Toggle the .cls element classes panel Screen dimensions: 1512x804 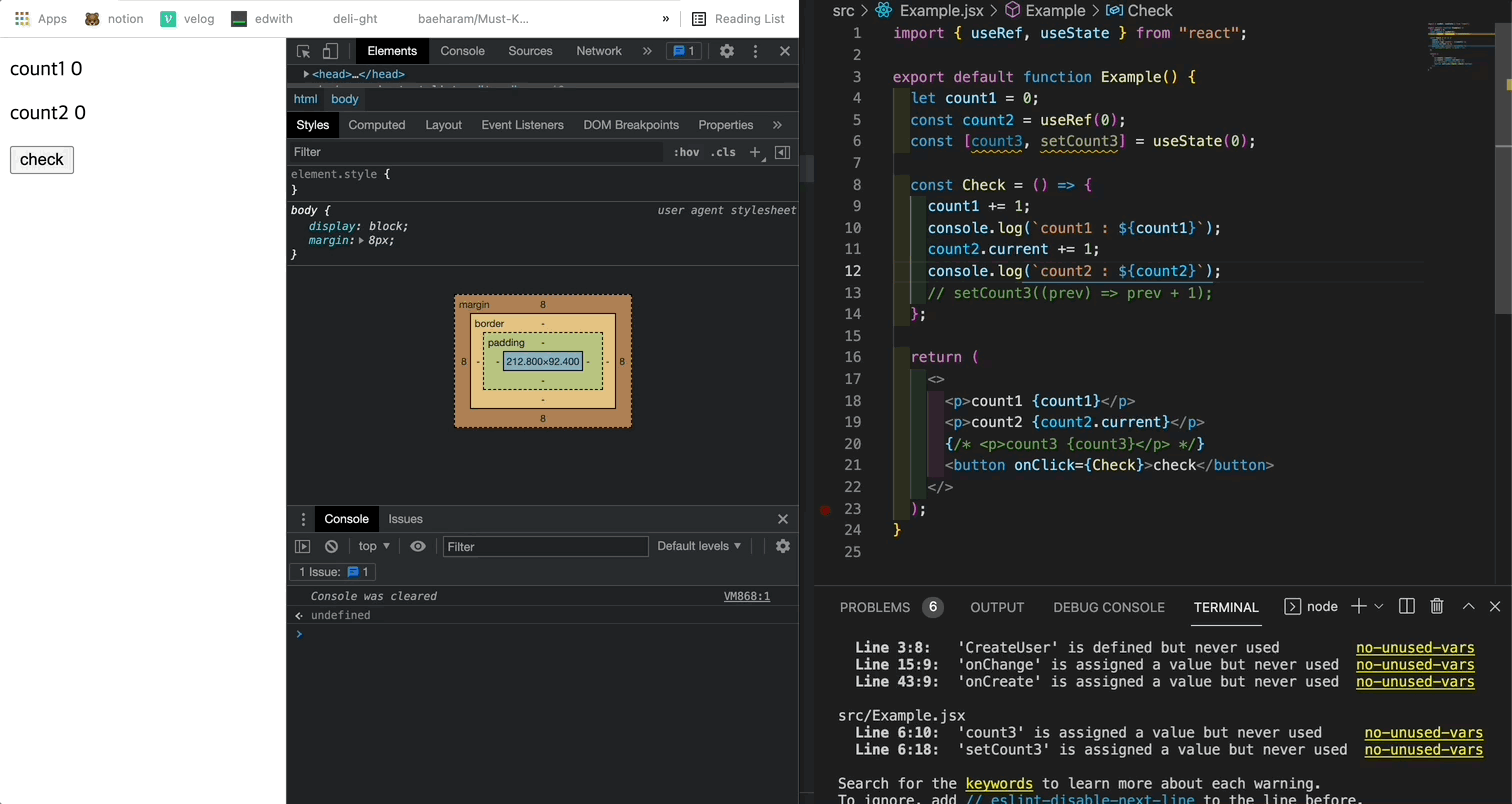click(x=723, y=152)
